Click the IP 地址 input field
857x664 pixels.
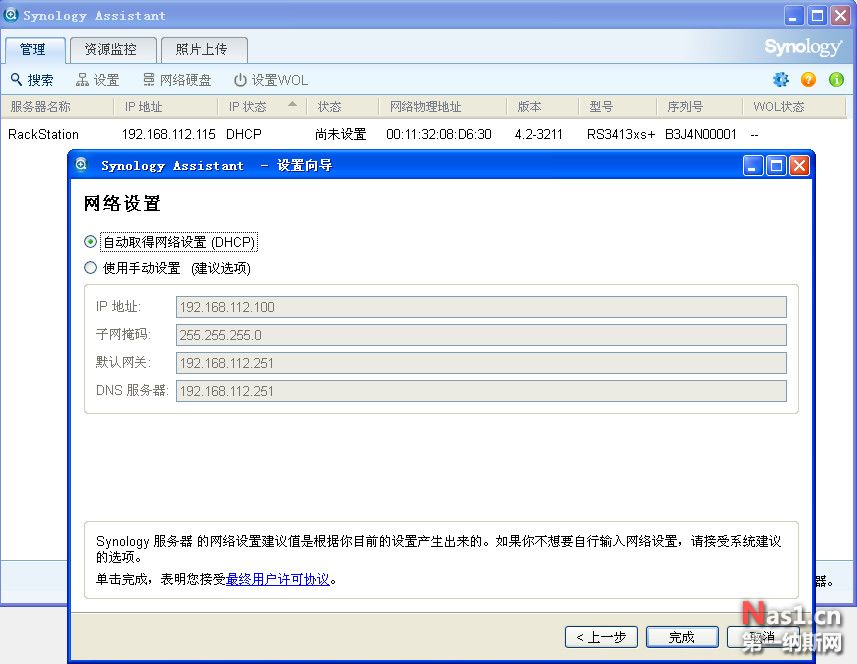click(x=481, y=307)
